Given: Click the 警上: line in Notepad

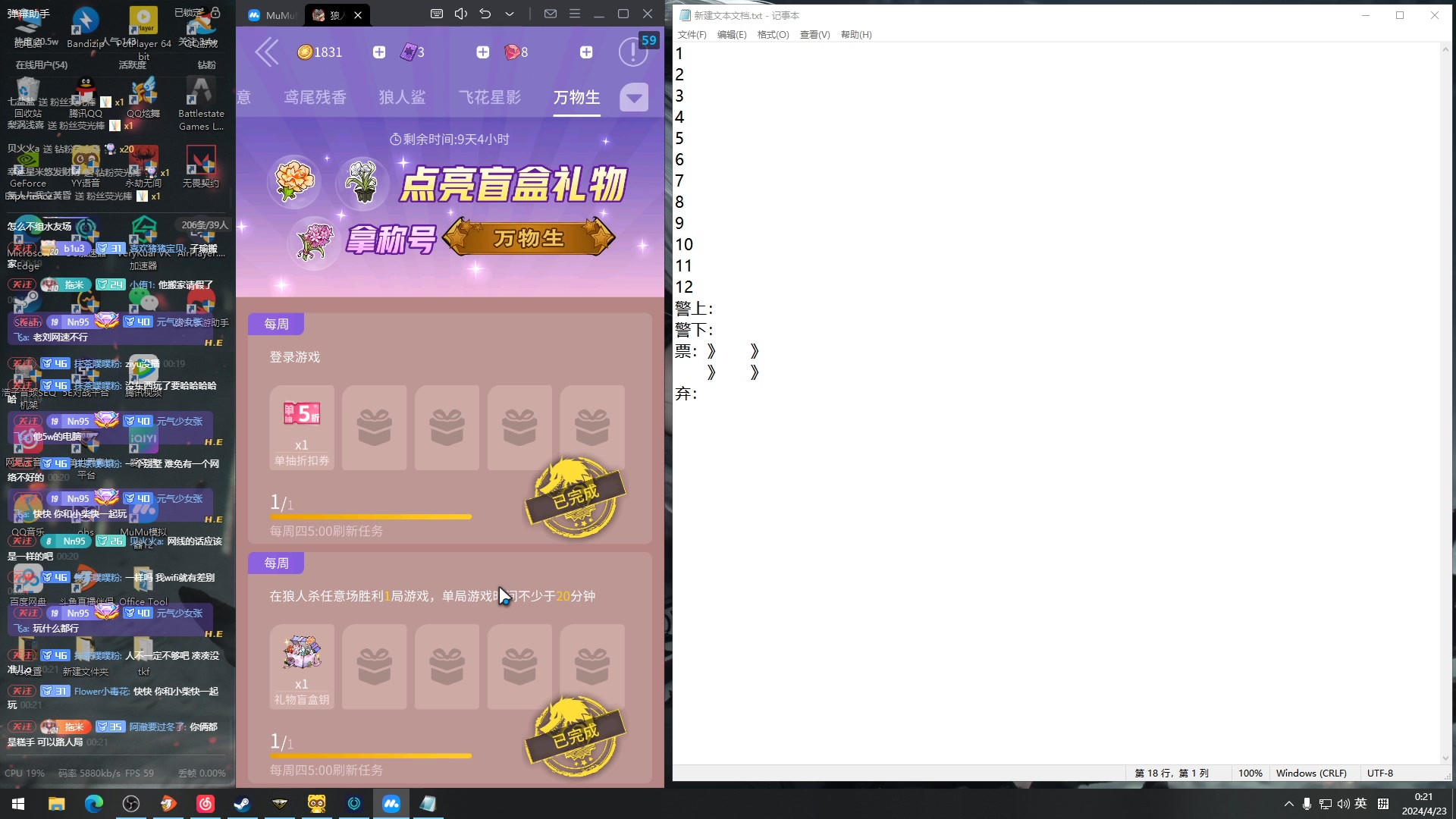Looking at the screenshot, I should tap(694, 309).
